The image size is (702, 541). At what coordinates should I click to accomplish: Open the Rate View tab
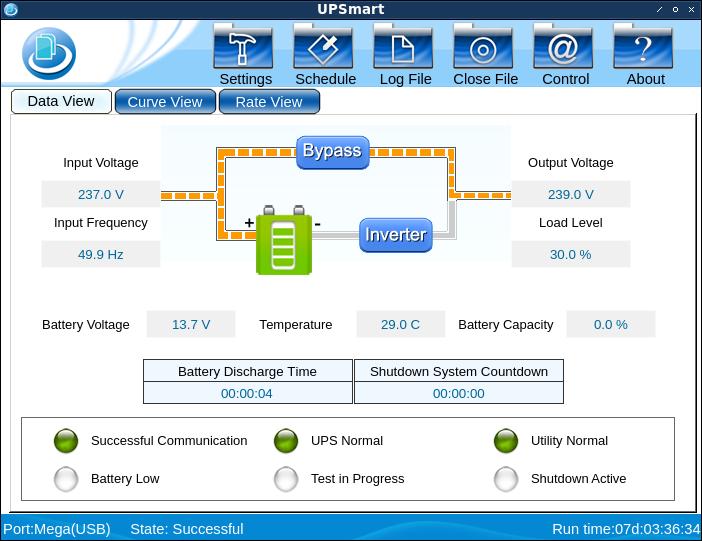tap(269, 102)
